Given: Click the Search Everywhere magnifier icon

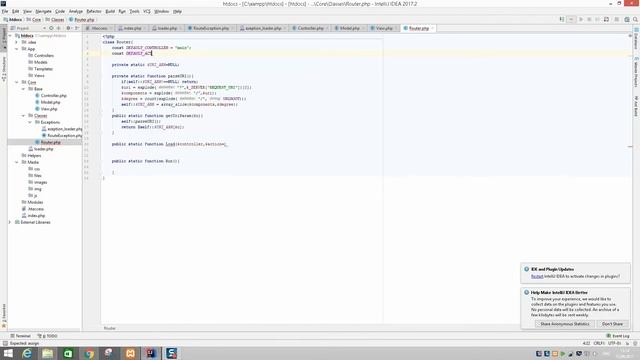Looking at the screenshot, I should pos(636,19).
